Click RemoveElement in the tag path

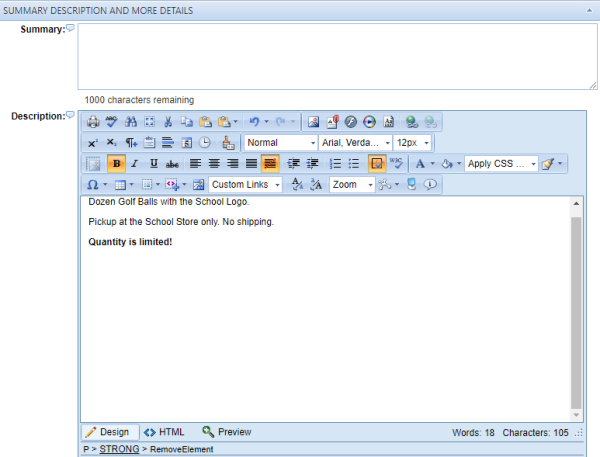(x=181, y=449)
